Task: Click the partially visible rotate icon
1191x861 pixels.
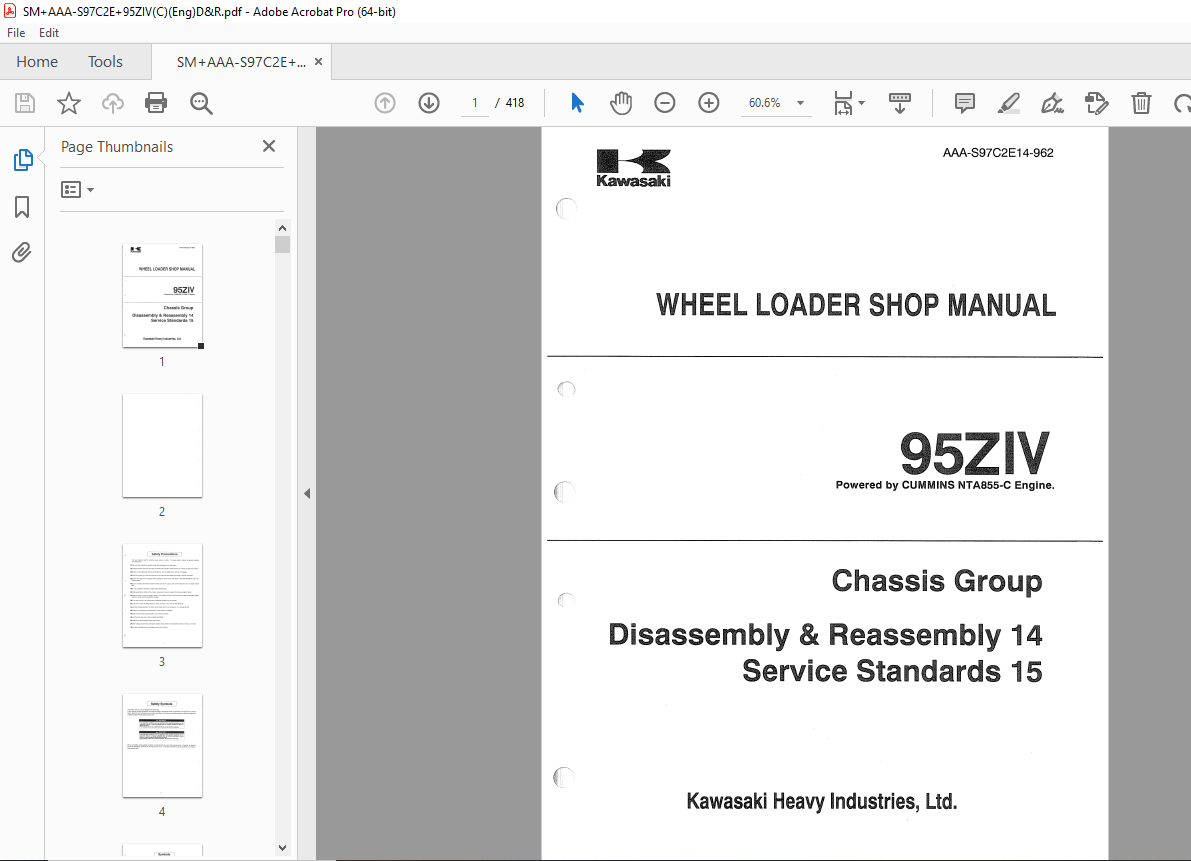Action: tap(1182, 102)
